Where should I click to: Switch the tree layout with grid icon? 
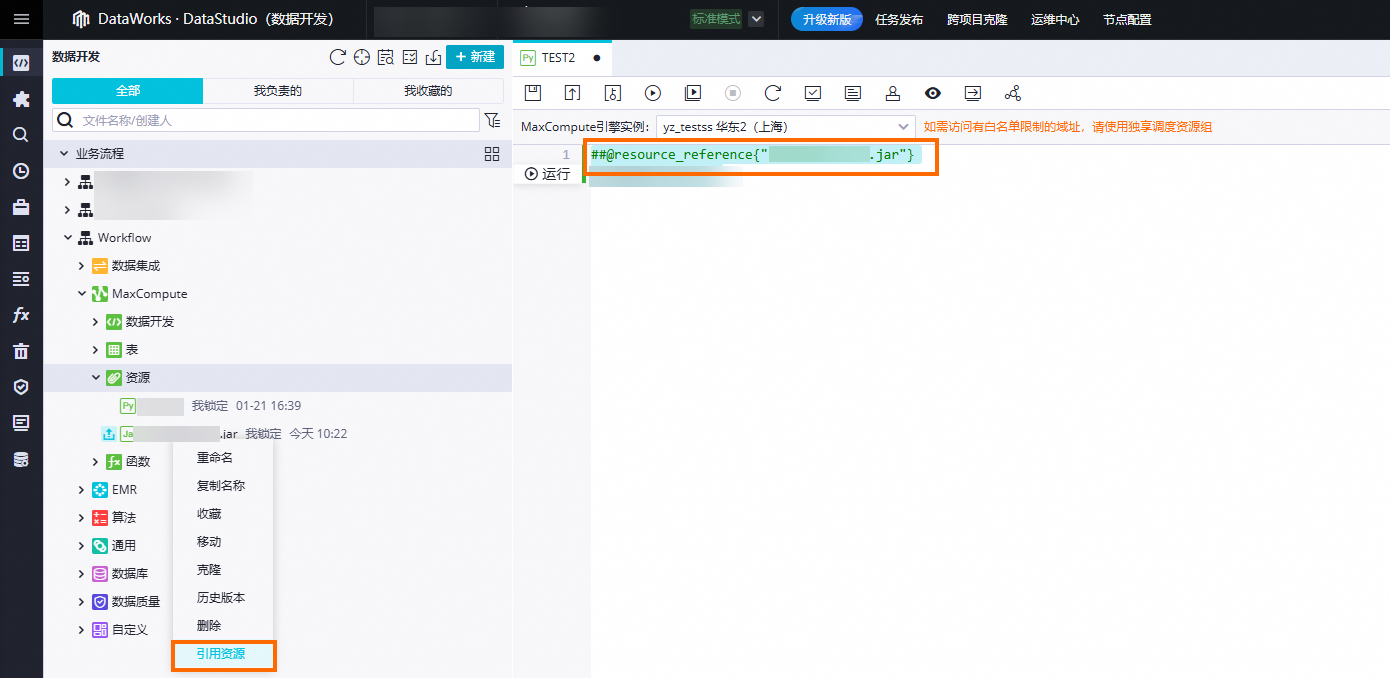(x=492, y=154)
